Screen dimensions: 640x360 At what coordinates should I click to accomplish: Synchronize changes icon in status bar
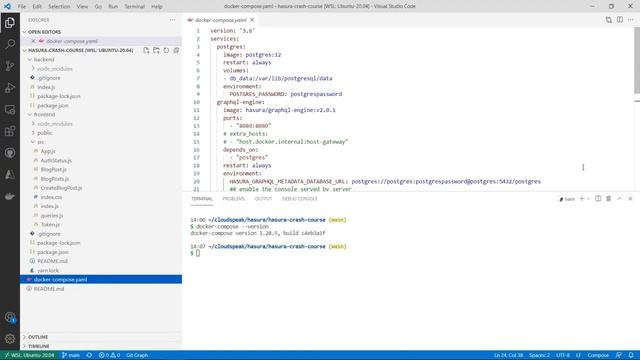click(89, 355)
